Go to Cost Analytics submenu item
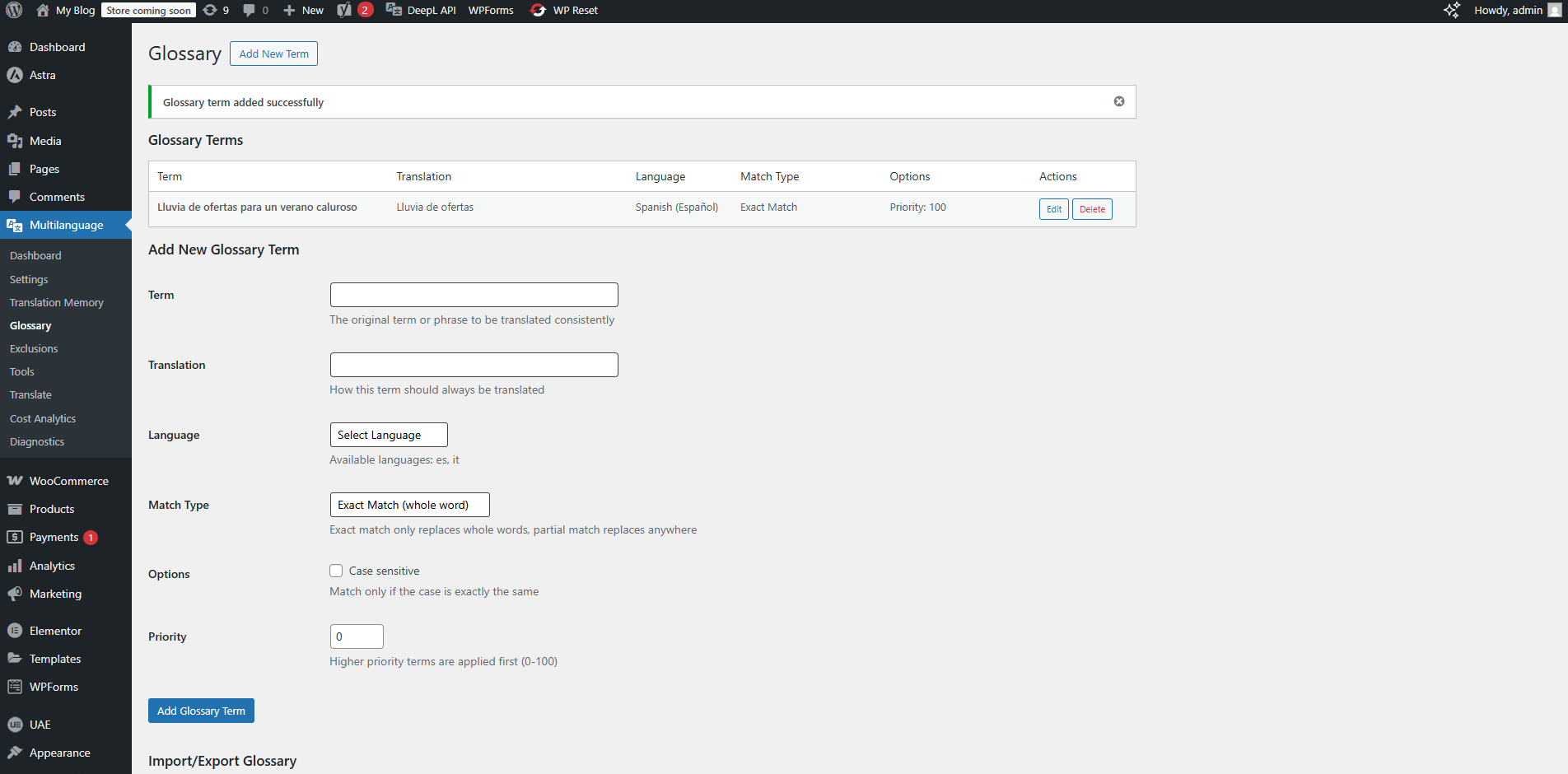This screenshot has height=774, width=1568. point(43,418)
